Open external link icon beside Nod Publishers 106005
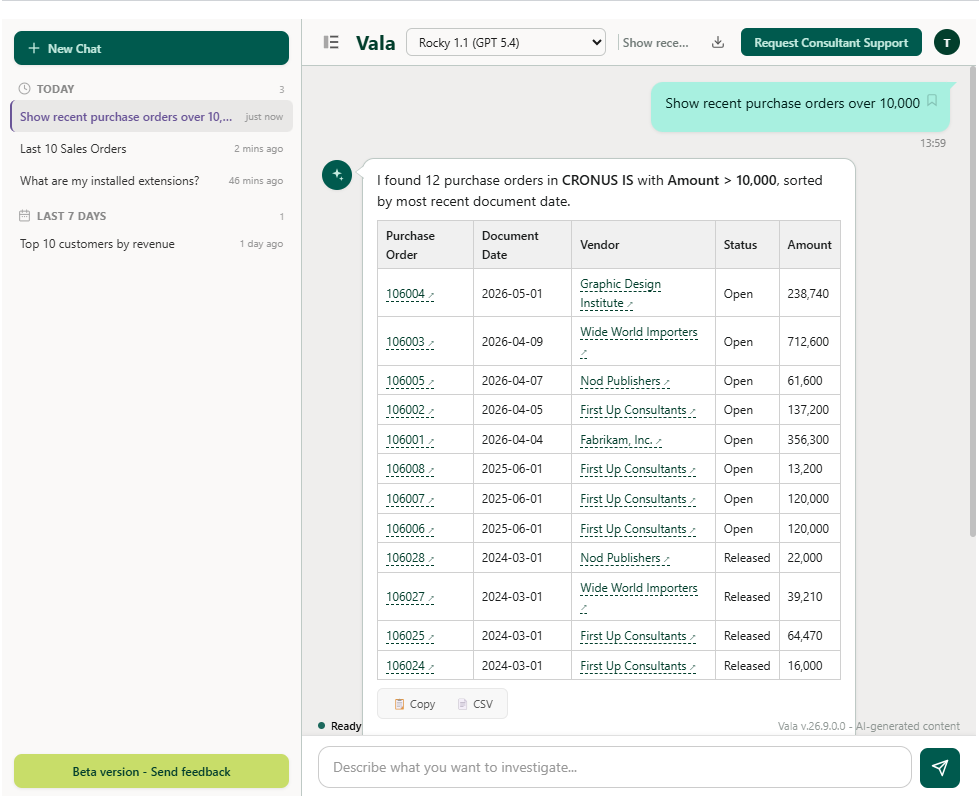 666,382
